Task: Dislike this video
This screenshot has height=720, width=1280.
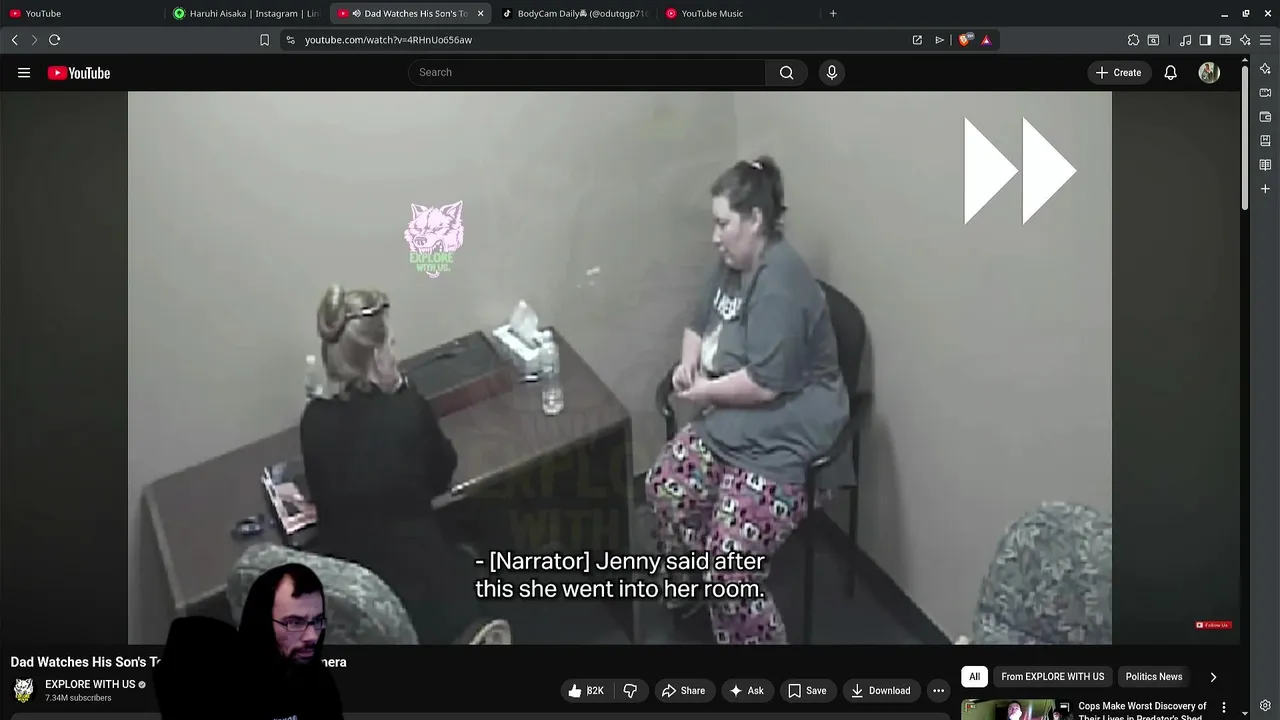Action: (x=630, y=691)
